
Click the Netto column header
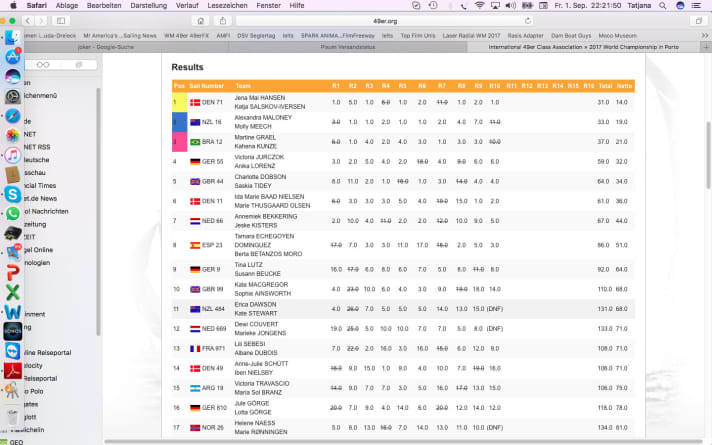(x=624, y=86)
